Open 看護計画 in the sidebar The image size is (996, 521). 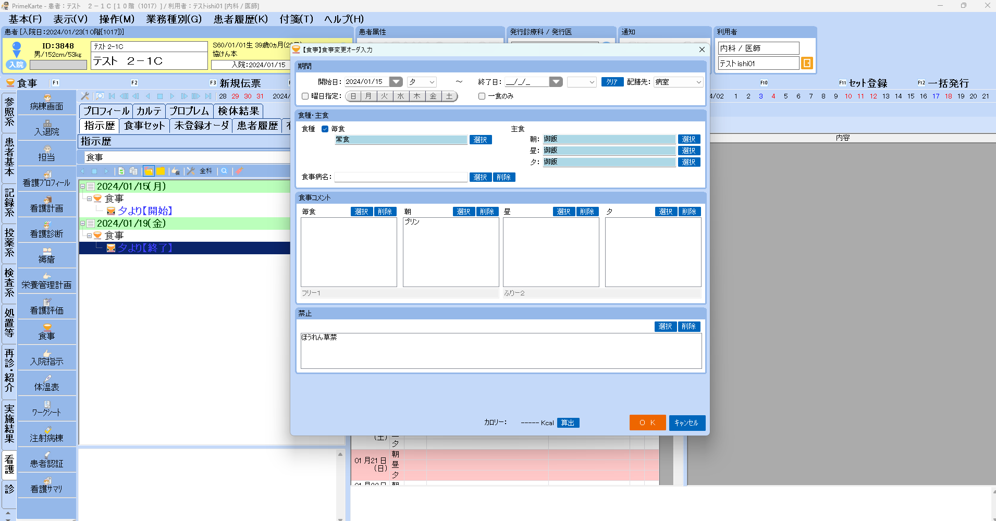click(47, 205)
